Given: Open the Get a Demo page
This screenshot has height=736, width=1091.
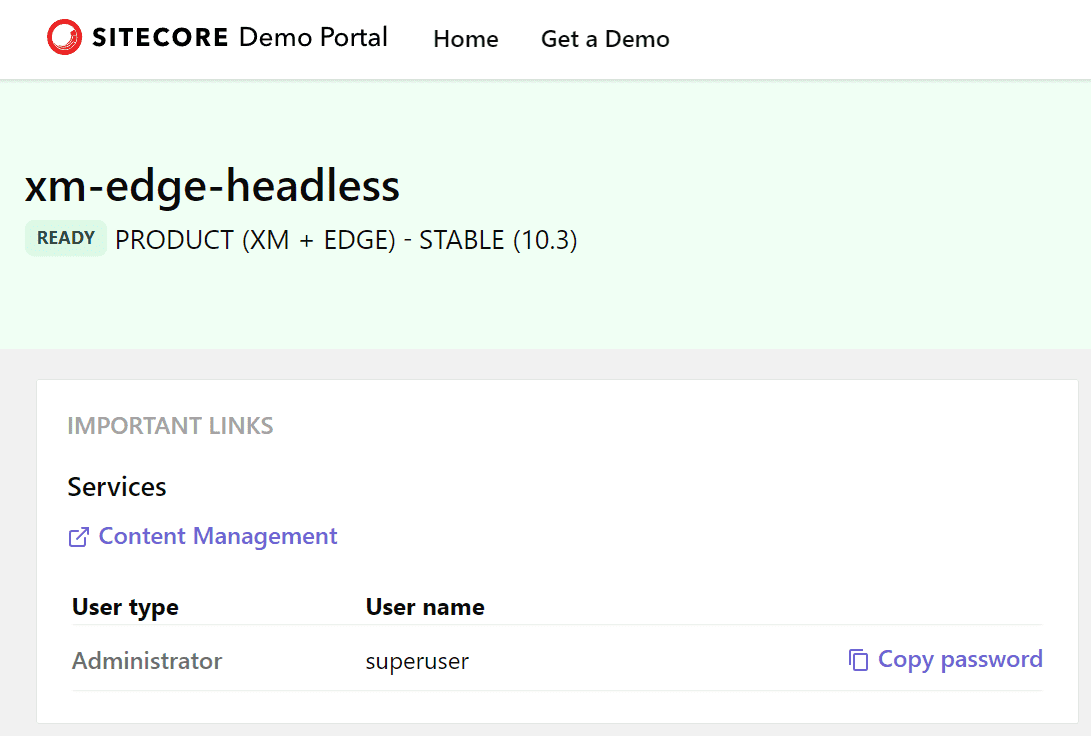Looking at the screenshot, I should coord(605,39).
